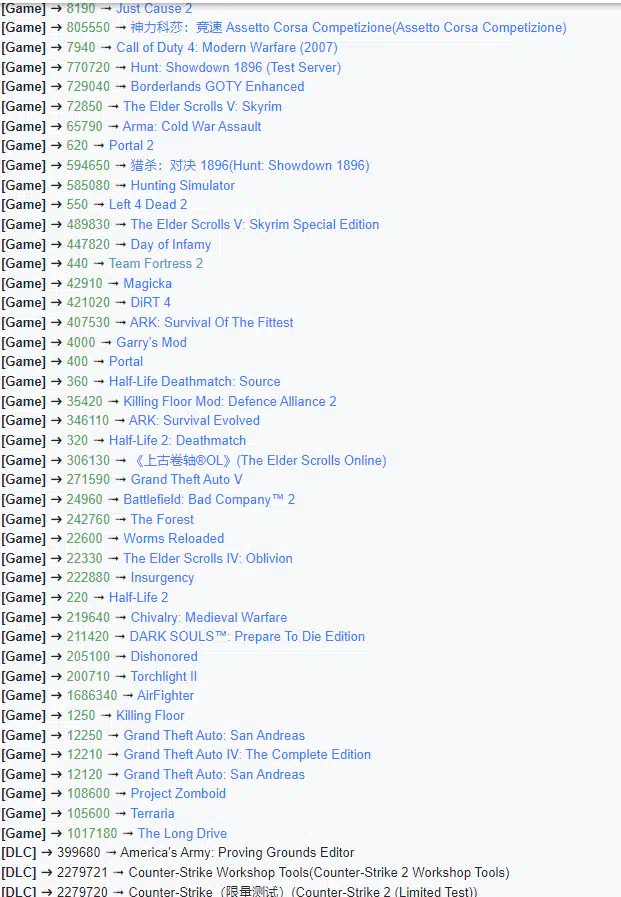Image resolution: width=621 pixels, height=897 pixels.
Task: Click app ID 805550
Action: 88,27
